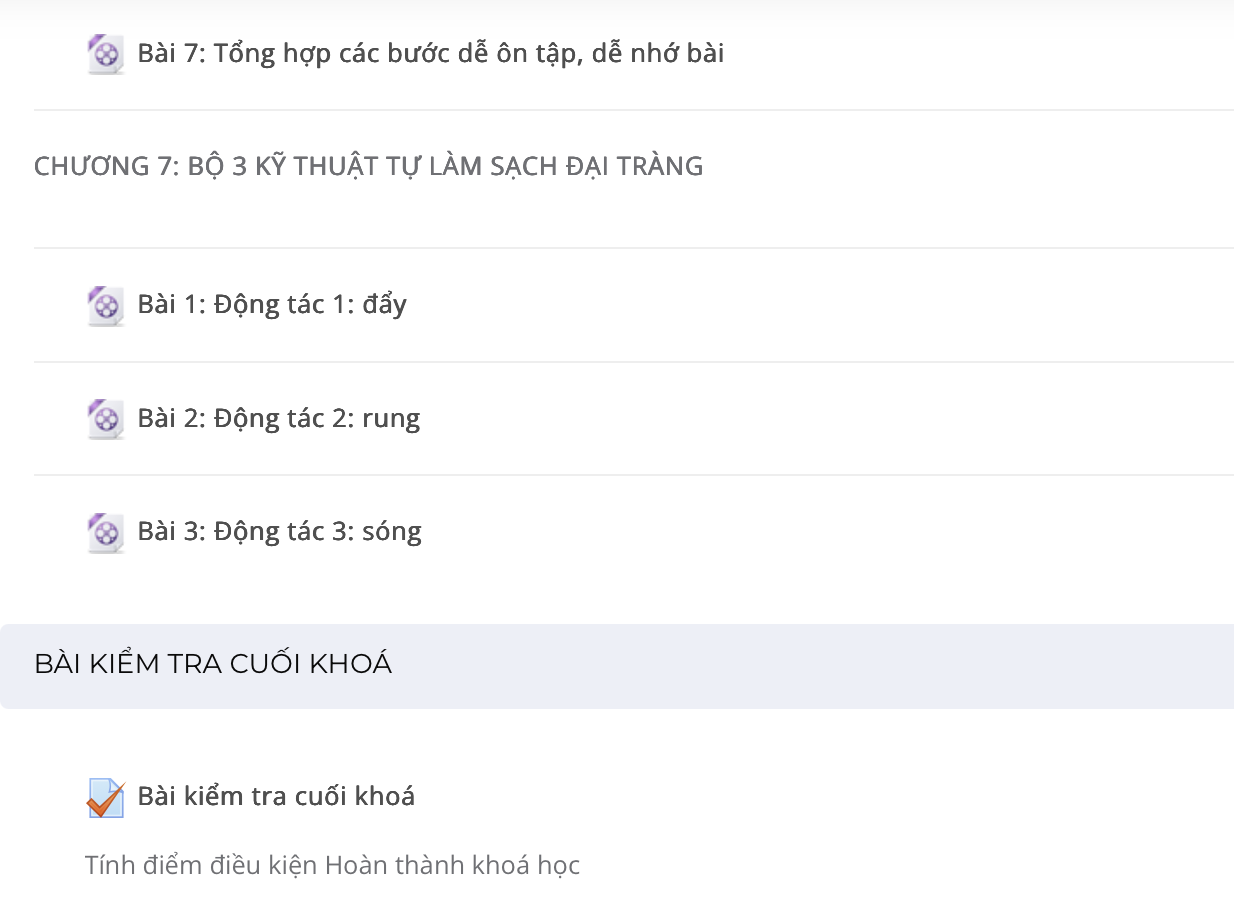
Task: Click the Tính điểm điều kiện description text
Action: tap(333, 865)
